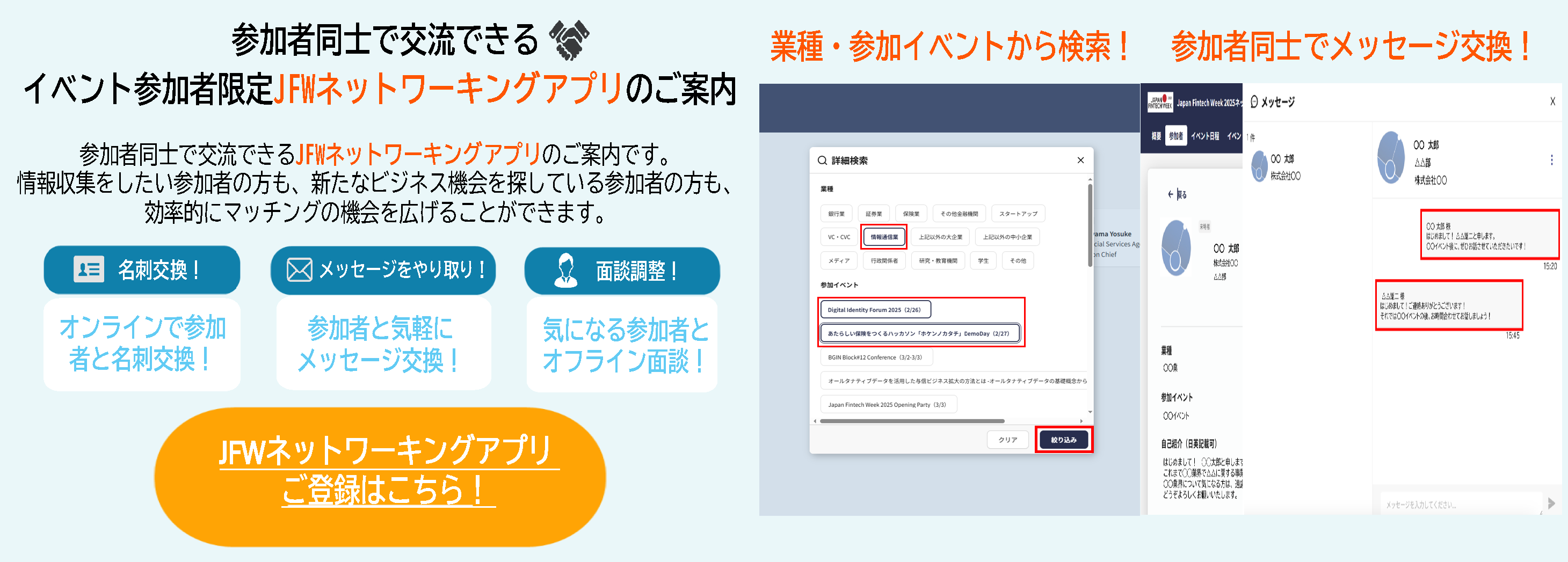This screenshot has height=562, width=1568.
Task: Select the BGIN Block#12 Conference event chip
Action: click(875, 357)
